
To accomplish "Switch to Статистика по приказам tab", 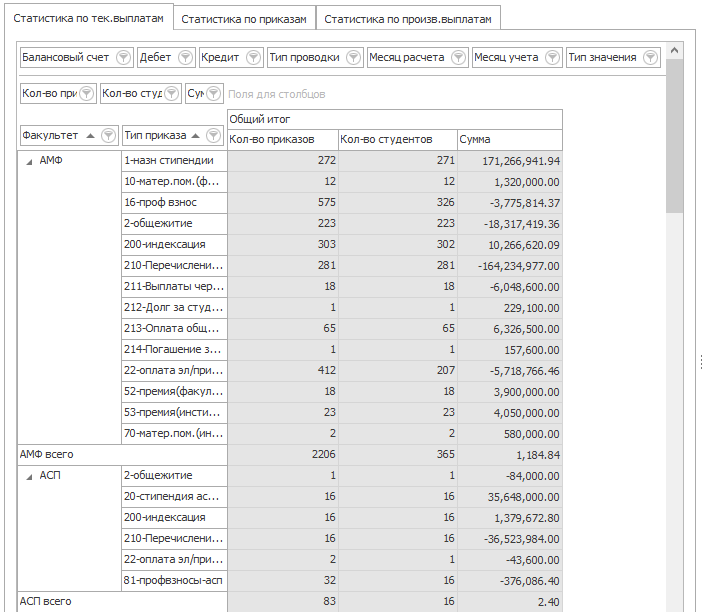I will (244, 19).
